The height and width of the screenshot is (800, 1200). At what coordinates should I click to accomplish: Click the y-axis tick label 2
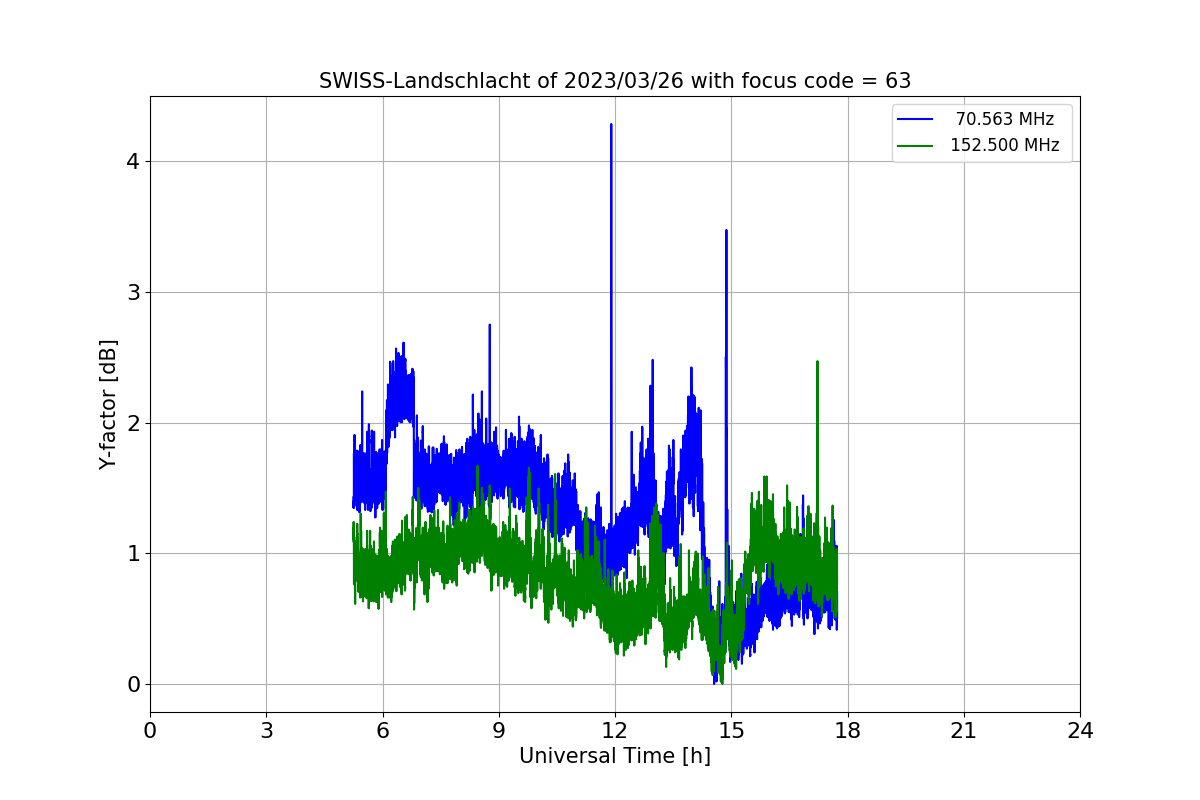[x=133, y=423]
